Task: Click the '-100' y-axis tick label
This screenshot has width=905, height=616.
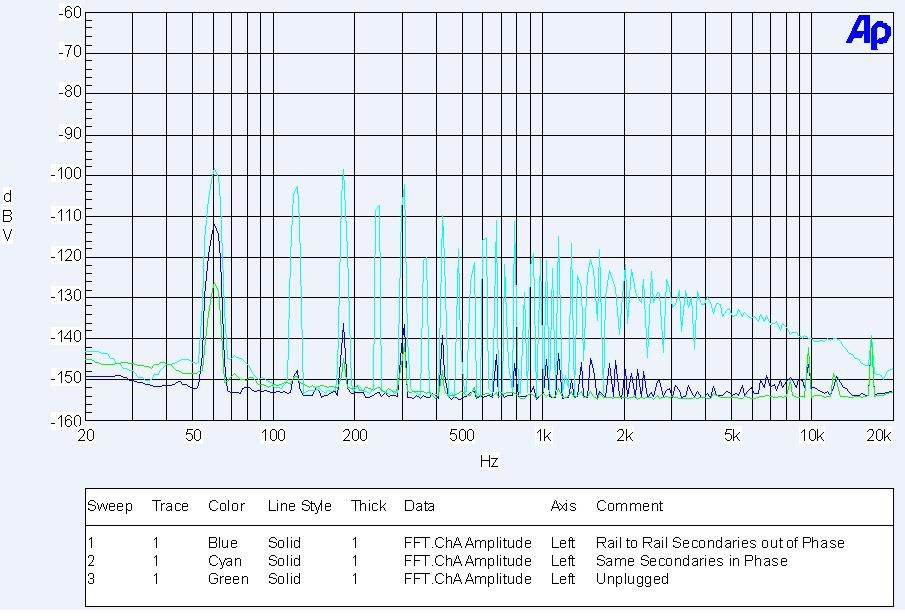Action: tap(66, 174)
